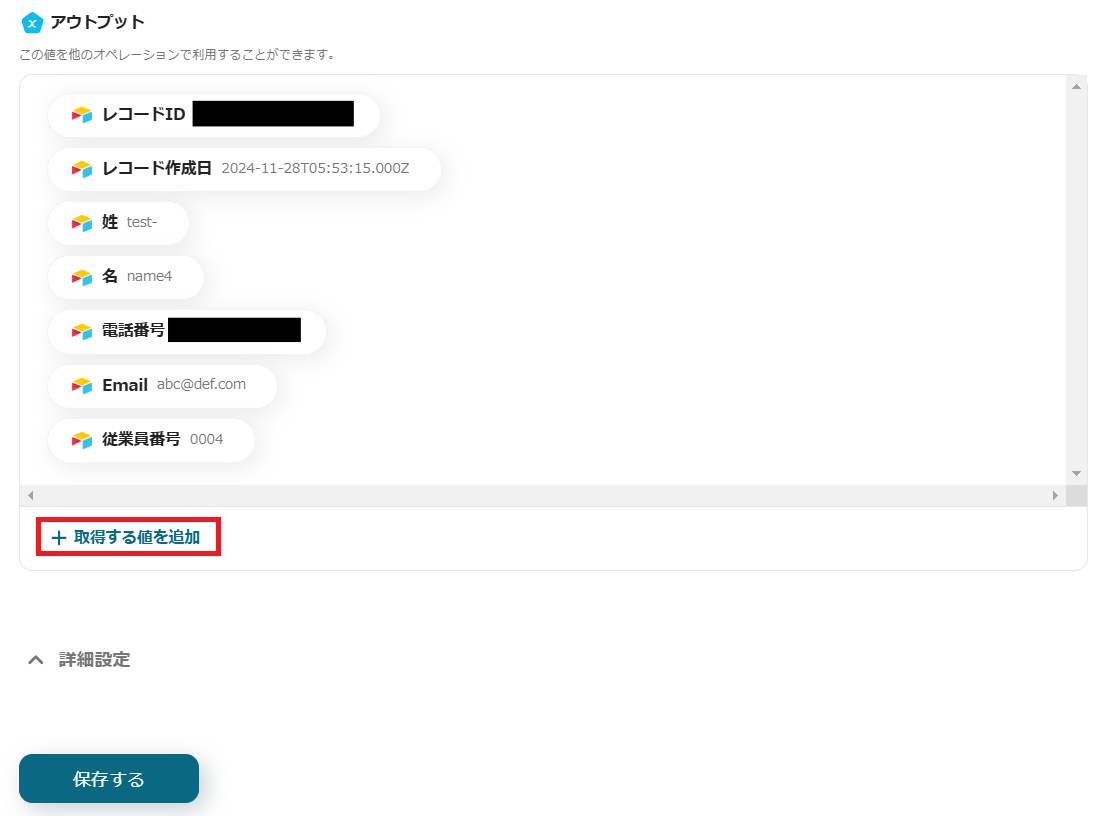Click the Airtable icon beside 従業員番号
Screen dimensions: 1107x816
tap(82, 440)
